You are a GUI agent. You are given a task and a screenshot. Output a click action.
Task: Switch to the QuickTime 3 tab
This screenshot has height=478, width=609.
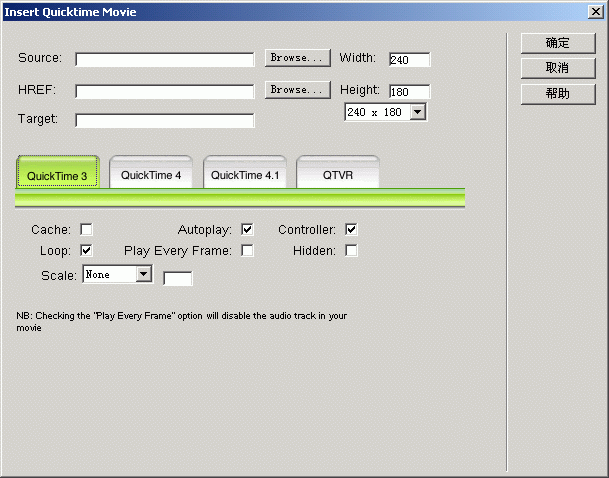pos(57,173)
